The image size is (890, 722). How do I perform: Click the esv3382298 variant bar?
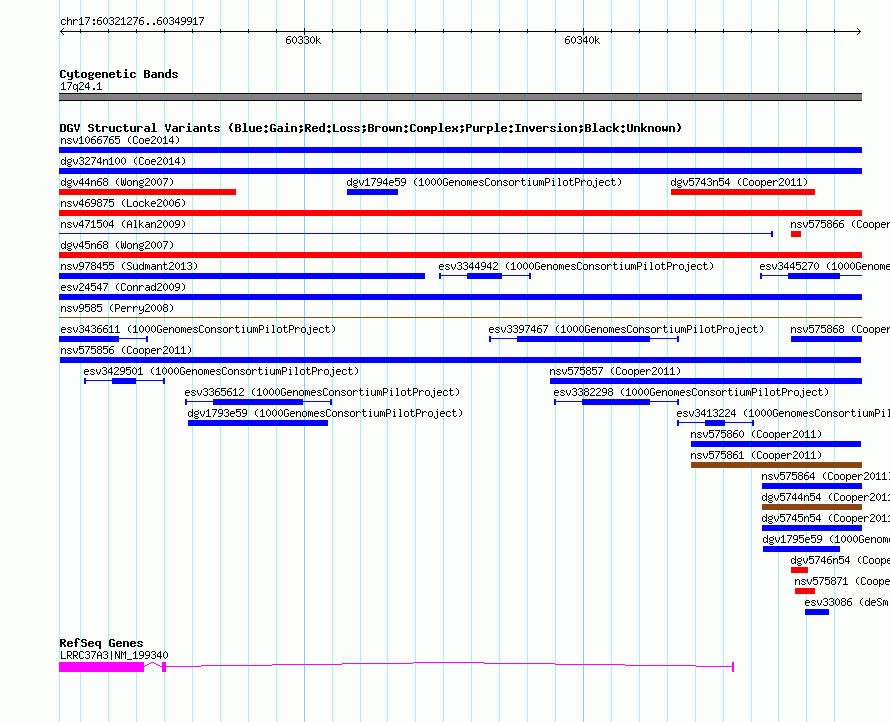click(616, 402)
